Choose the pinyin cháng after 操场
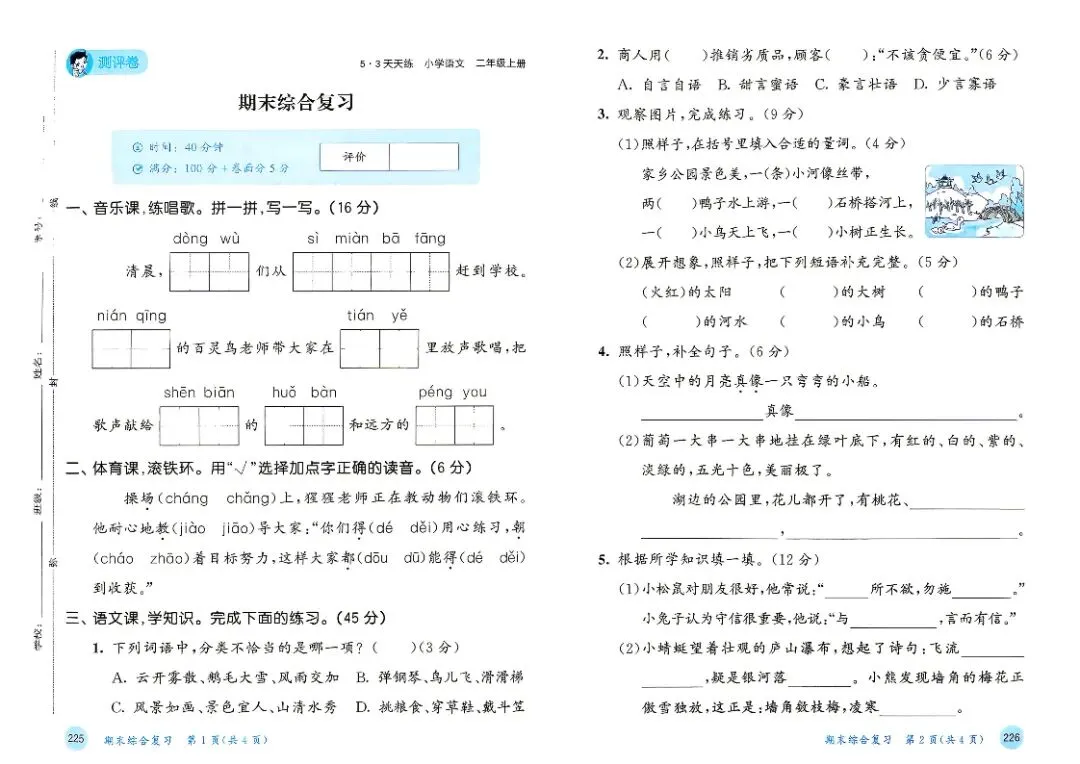This screenshot has height=764, width=1080. pos(186,499)
